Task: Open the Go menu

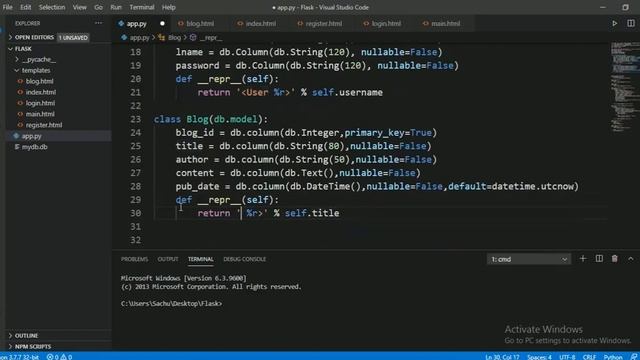Action: (98, 7)
